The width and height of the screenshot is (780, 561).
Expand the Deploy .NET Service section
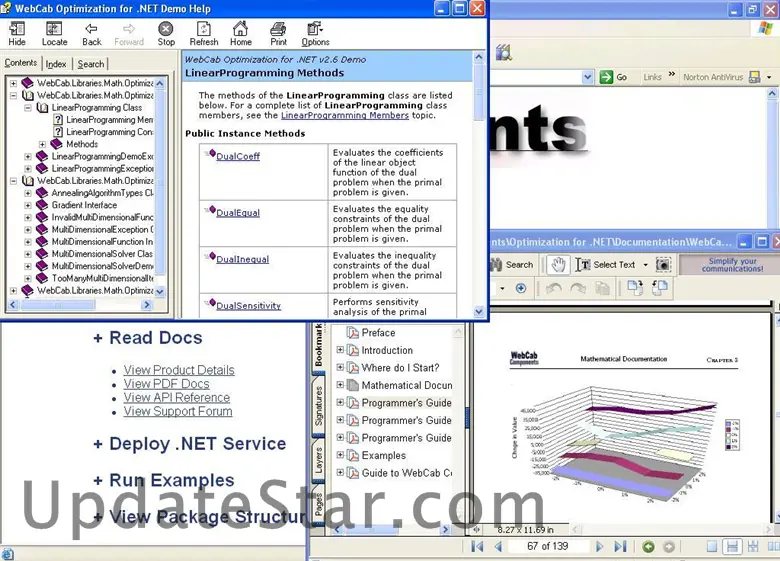(190, 444)
